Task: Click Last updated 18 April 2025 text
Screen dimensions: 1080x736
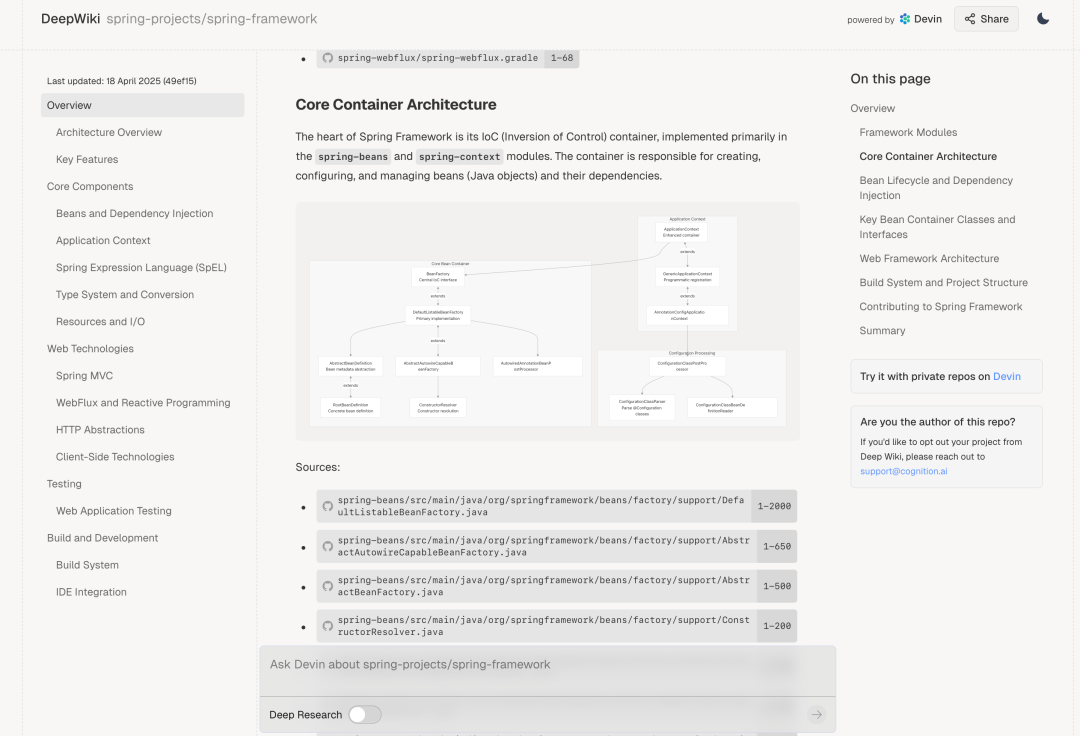Action: tap(121, 81)
